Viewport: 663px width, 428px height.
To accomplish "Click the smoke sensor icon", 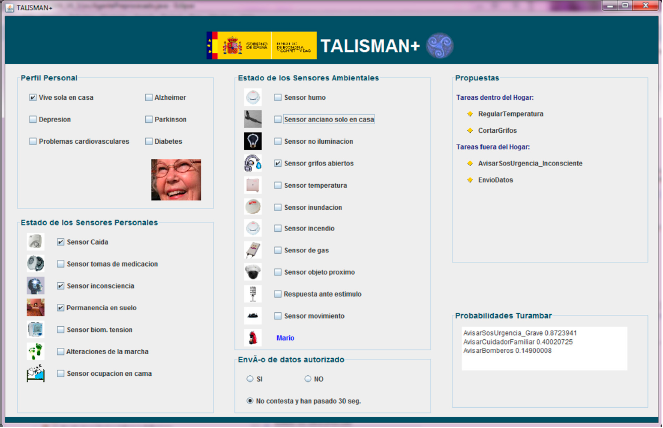I will pyautogui.click(x=254, y=97).
